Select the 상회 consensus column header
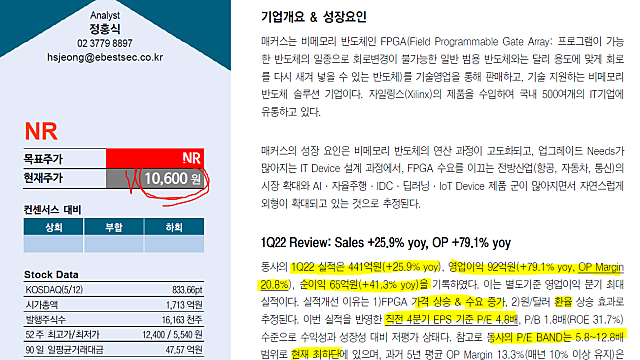This screenshot has height=360, width=640. pos(53,227)
